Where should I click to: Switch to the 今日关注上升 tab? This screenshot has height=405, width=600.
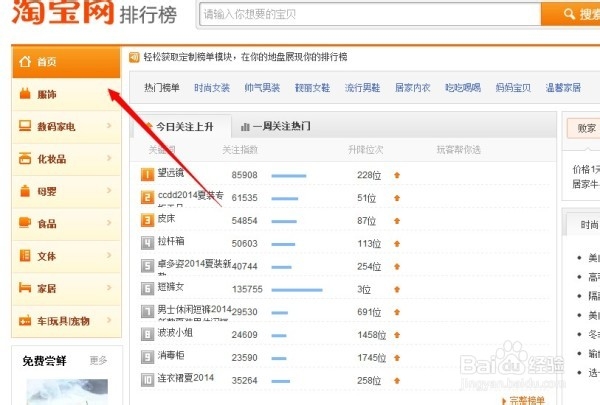(x=182, y=126)
